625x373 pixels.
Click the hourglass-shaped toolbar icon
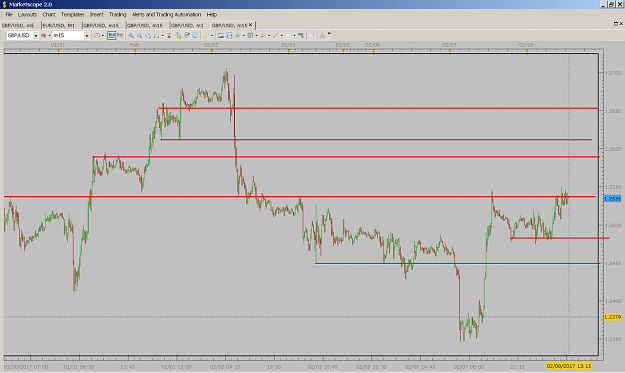[x=169, y=35]
